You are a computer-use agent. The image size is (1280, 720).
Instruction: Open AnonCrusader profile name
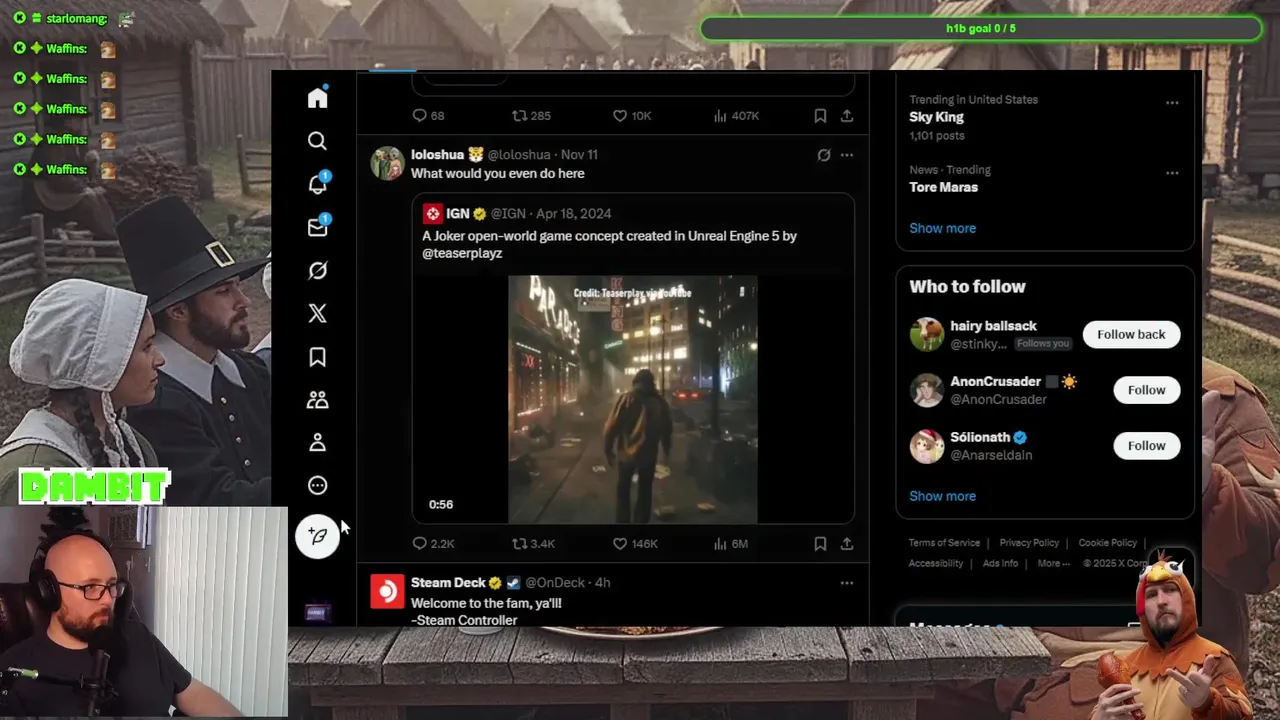click(995, 382)
